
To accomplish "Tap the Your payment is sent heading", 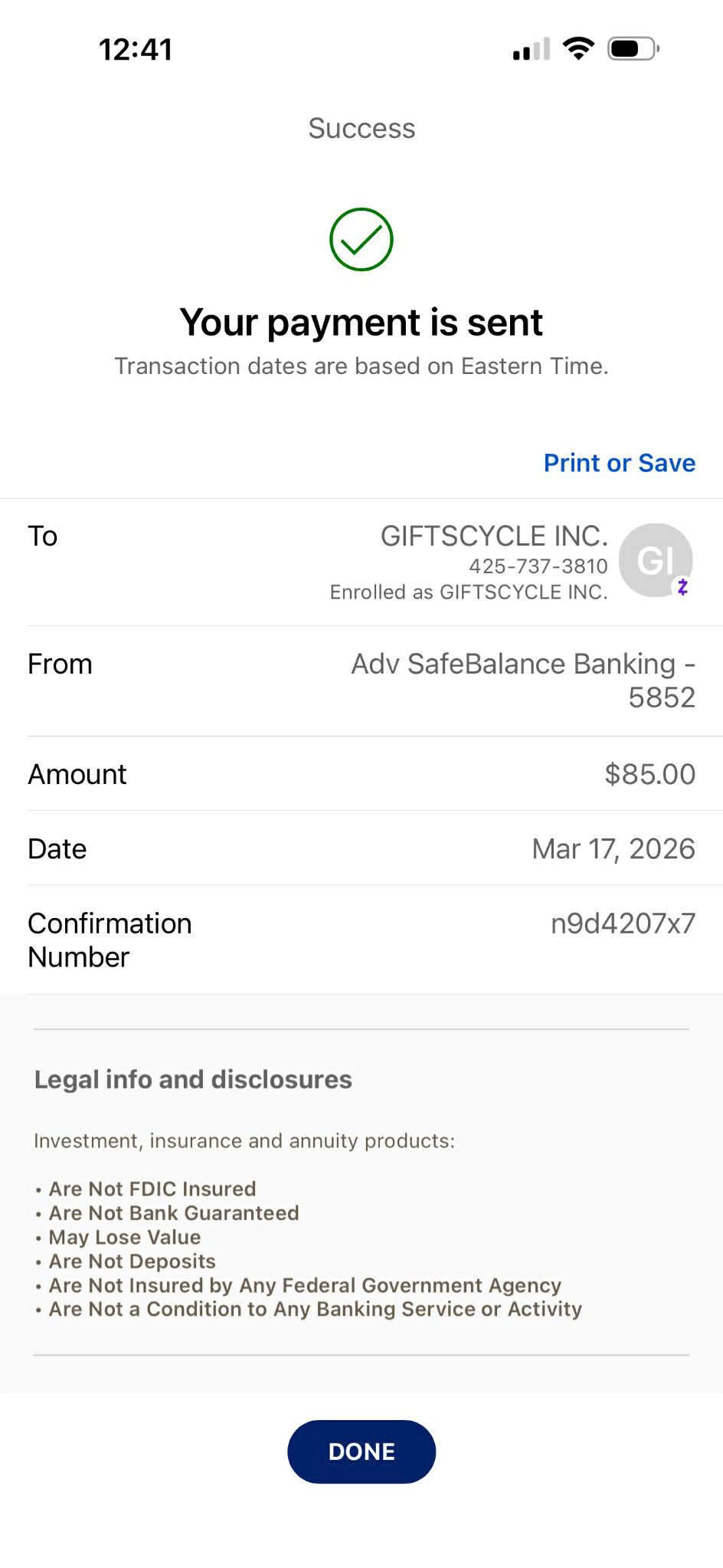I will [x=361, y=322].
